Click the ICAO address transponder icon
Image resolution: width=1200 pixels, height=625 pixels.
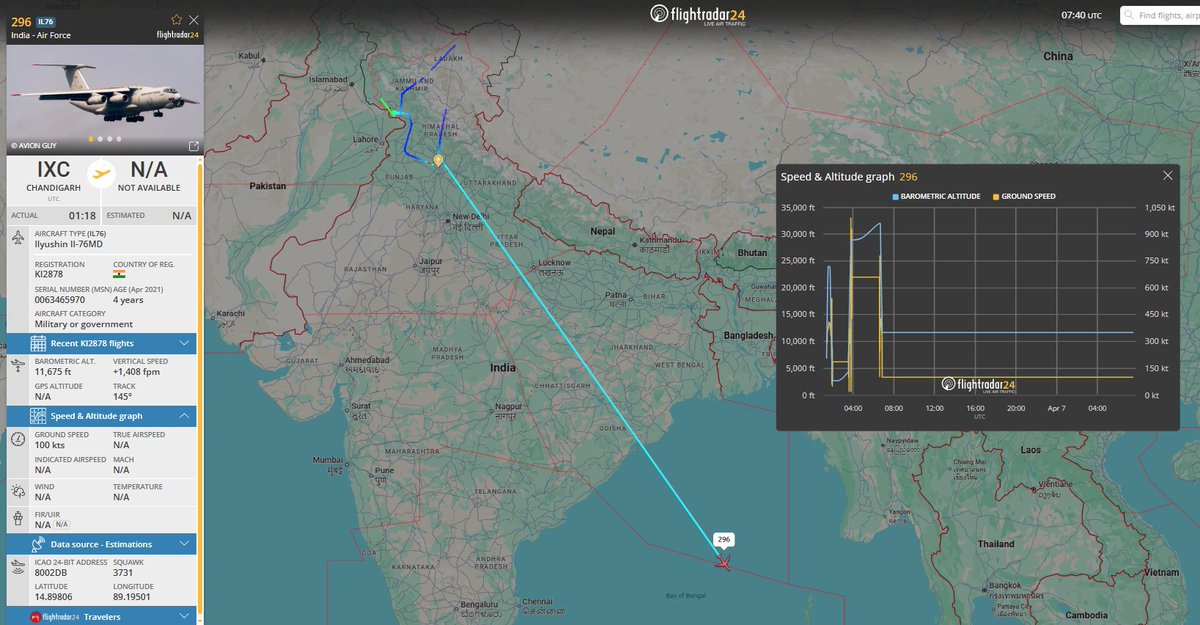coord(19,568)
